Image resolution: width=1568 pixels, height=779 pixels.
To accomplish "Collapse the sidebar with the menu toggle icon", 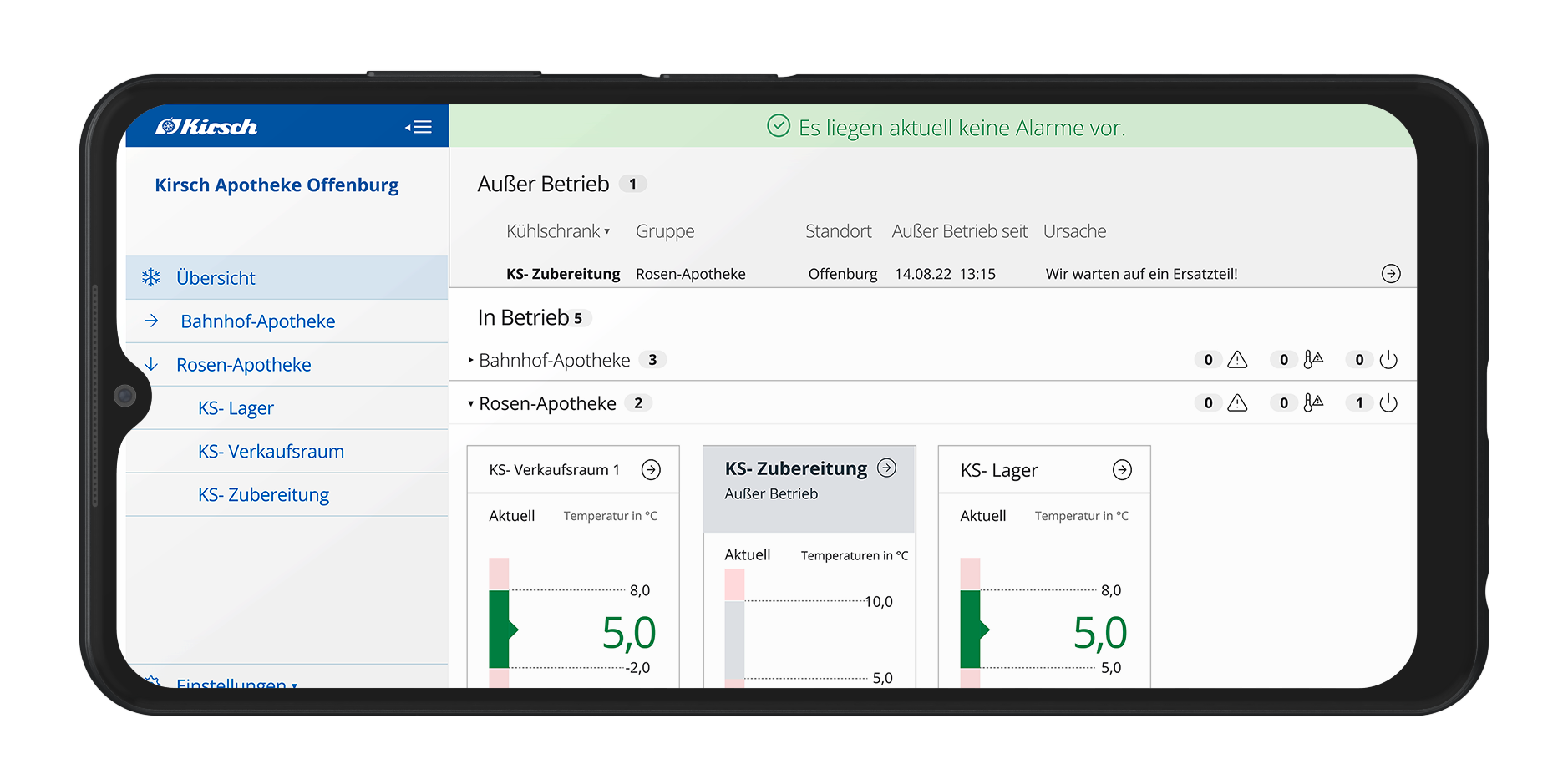I will pyautogui.click(x=419, y=127).
